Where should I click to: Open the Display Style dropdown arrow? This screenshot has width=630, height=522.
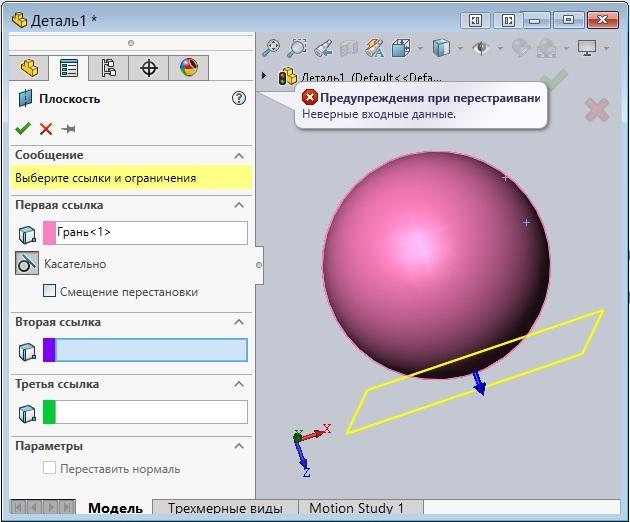point(460,49)
